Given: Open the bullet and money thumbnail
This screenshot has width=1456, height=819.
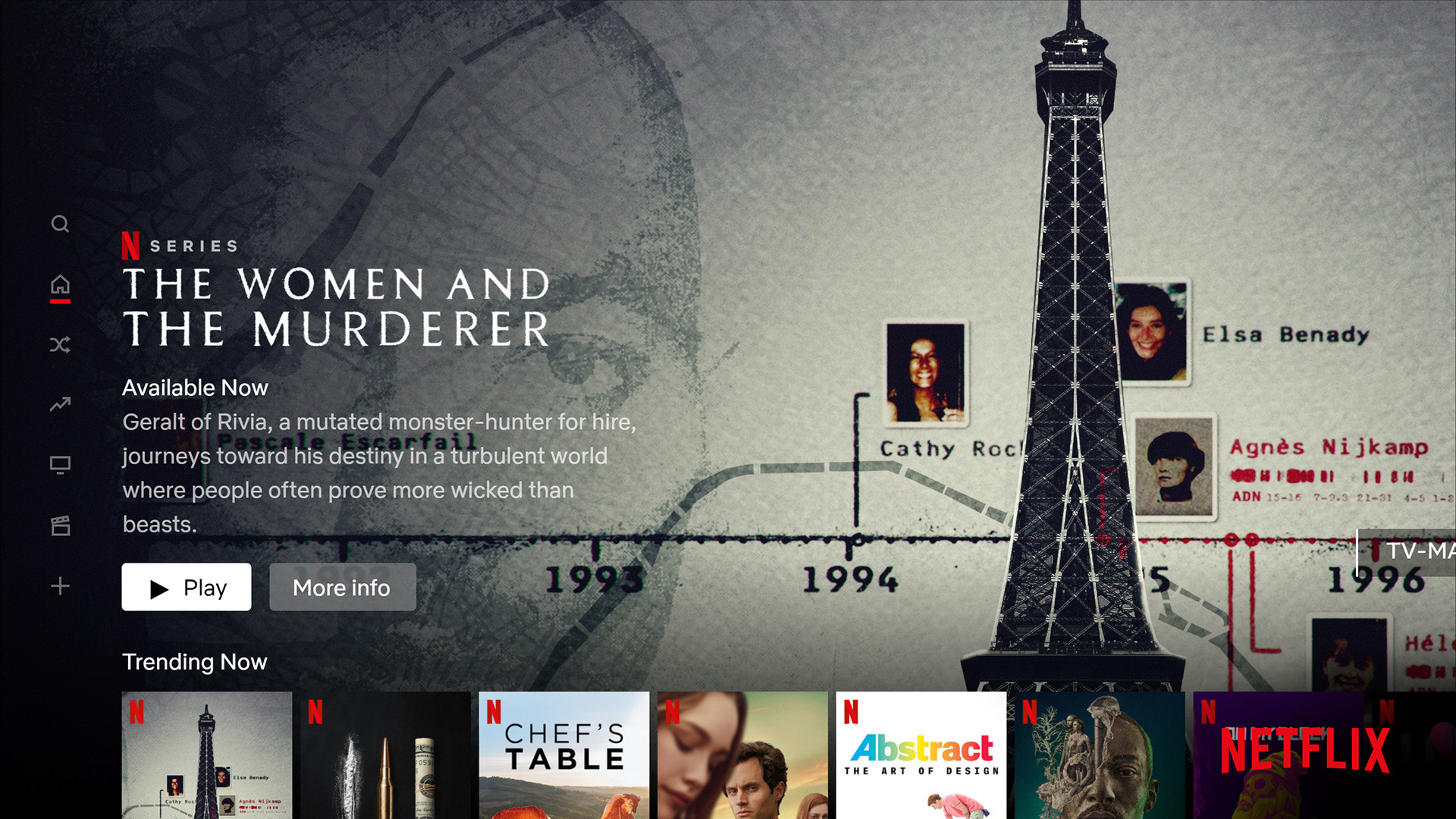Looking at the screenshot, I should (385, 755).
